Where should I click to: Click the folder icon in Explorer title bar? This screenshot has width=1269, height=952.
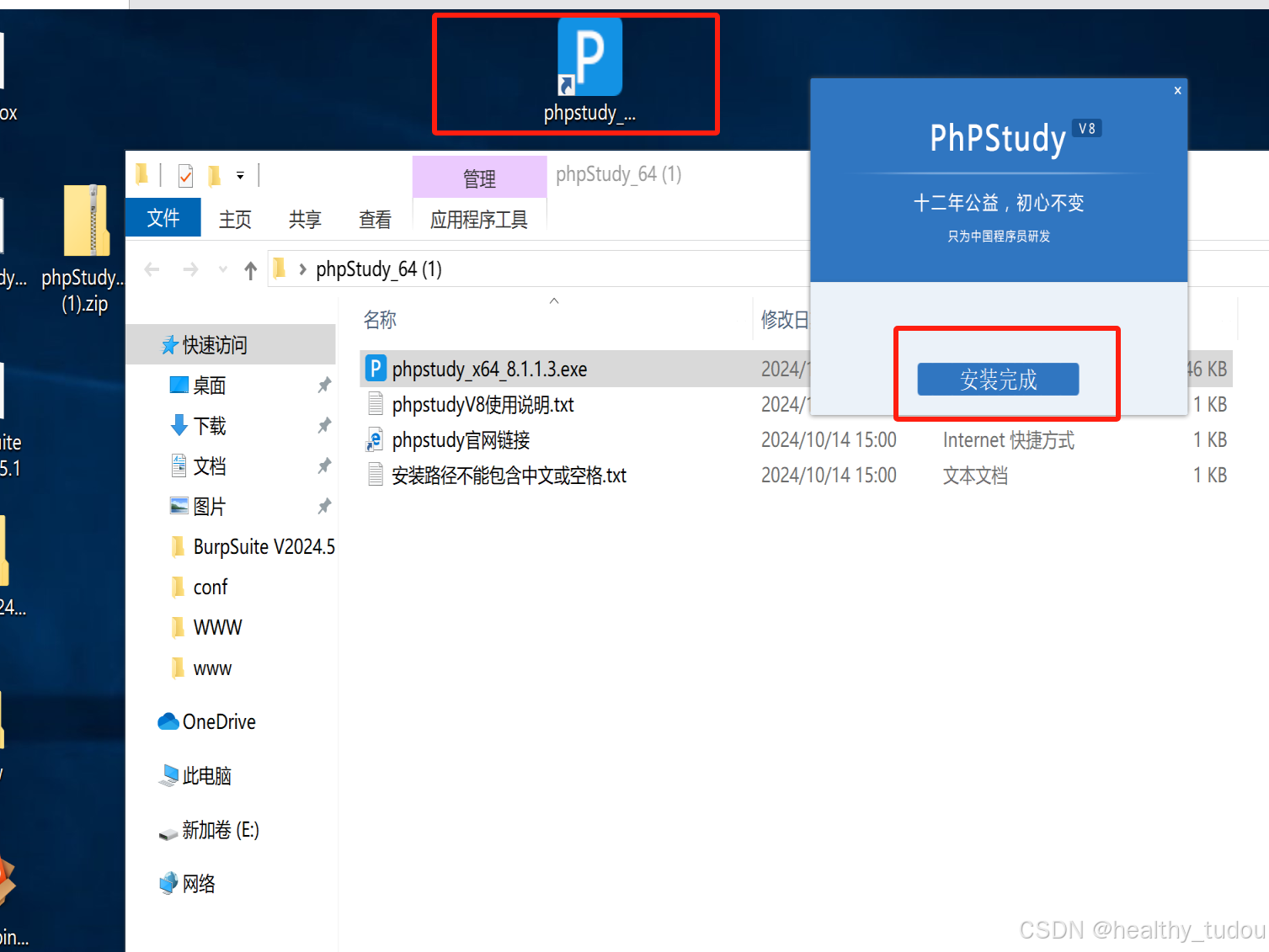click(x=142, y=174)
